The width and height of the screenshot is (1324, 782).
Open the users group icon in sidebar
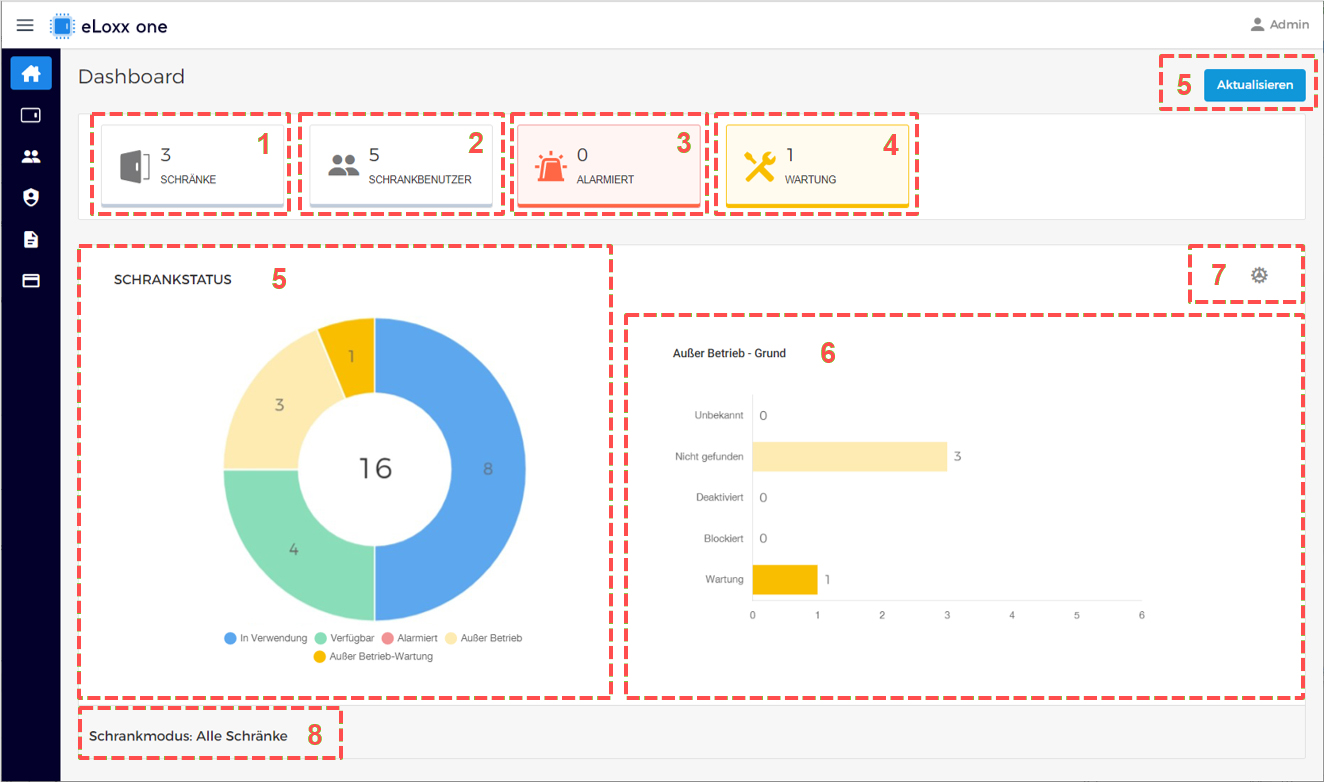[x=31, y=156]
